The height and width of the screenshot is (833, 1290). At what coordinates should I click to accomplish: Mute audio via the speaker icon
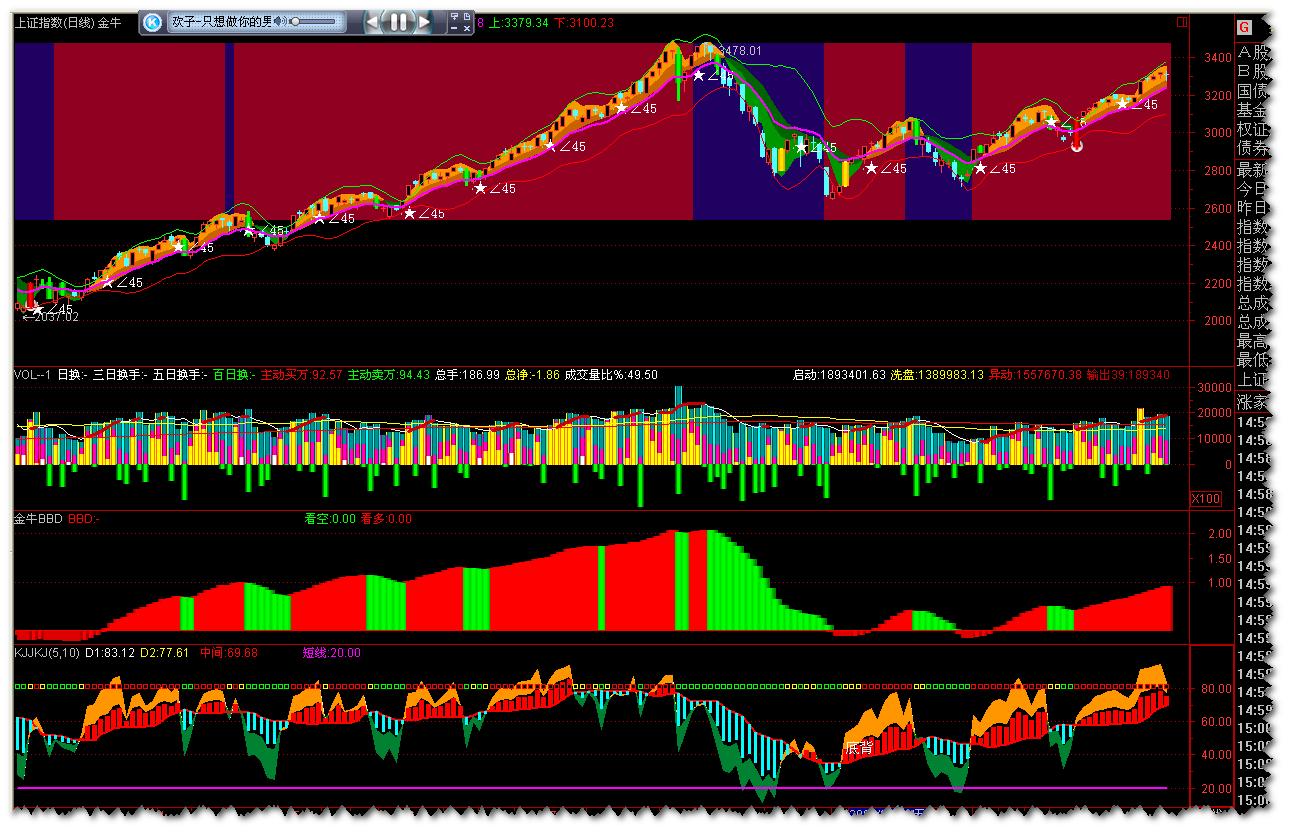click(279, 22)
